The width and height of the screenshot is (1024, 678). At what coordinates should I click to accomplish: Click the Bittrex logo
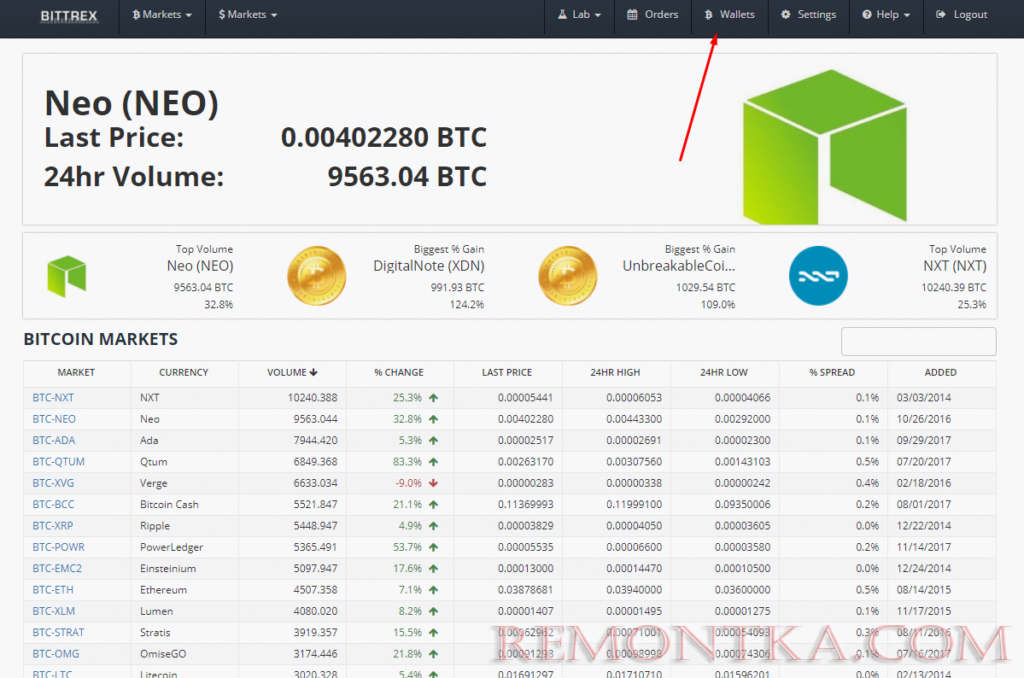tap(69, 16)
